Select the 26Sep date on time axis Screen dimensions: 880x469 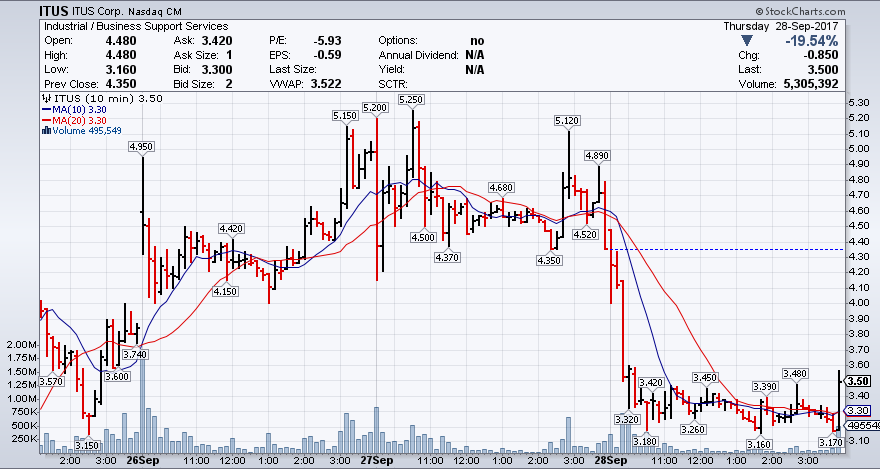point(142,462)
